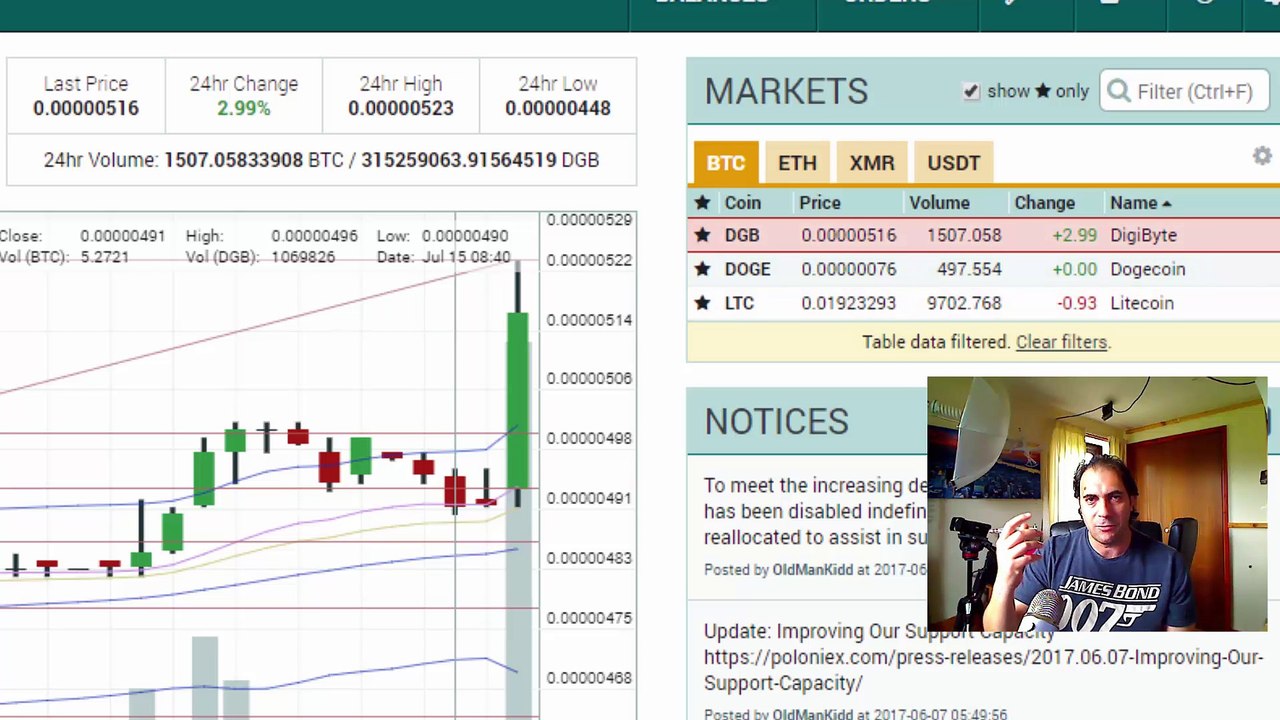This screenshot has height=720, width=1280.
Task: Toggle the star favorite for DGB row
Action: pos(702,235)
